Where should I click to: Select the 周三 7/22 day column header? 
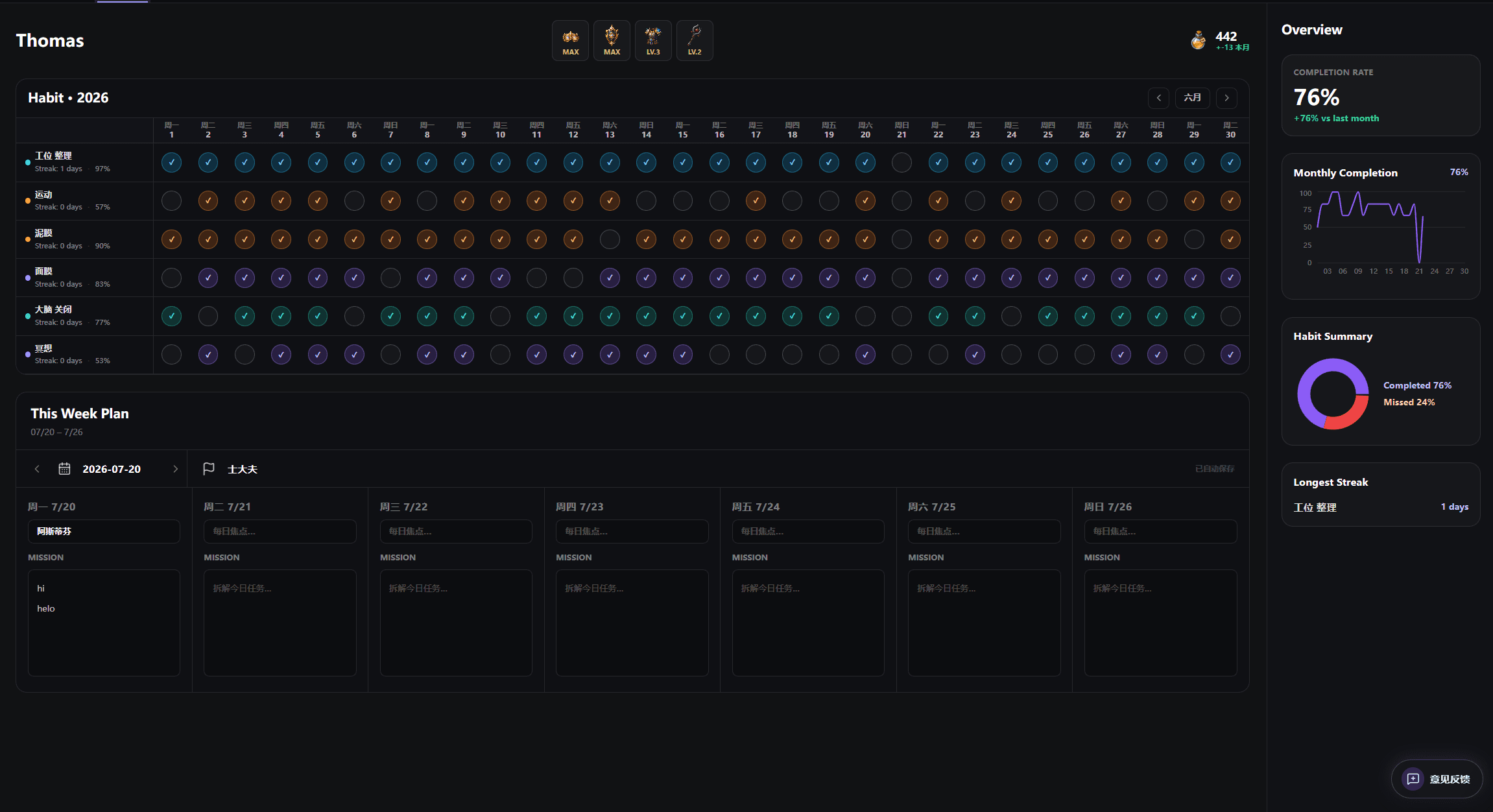[x=403, y=507]
